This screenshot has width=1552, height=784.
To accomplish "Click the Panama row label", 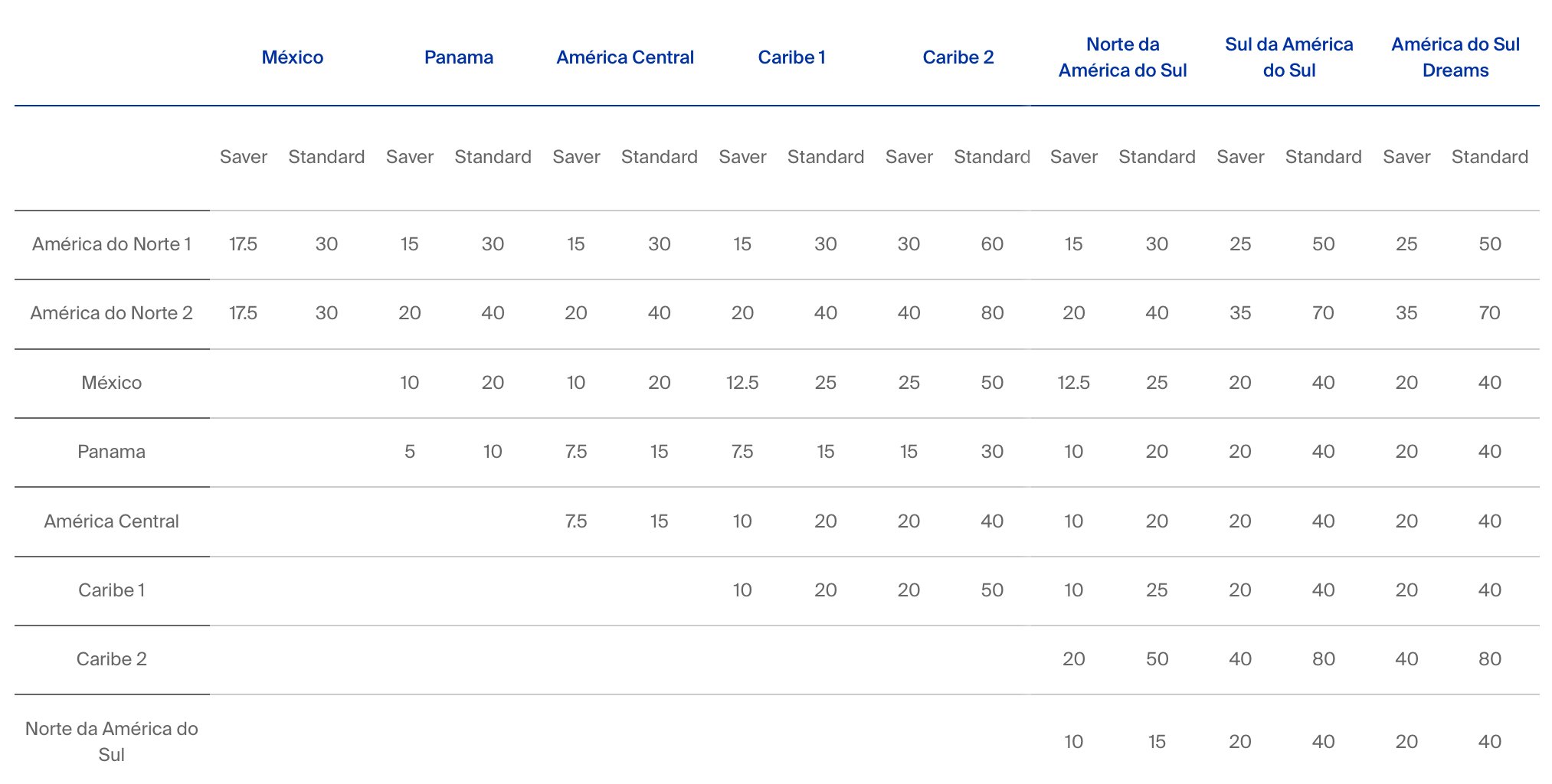I will pos(112,452).
